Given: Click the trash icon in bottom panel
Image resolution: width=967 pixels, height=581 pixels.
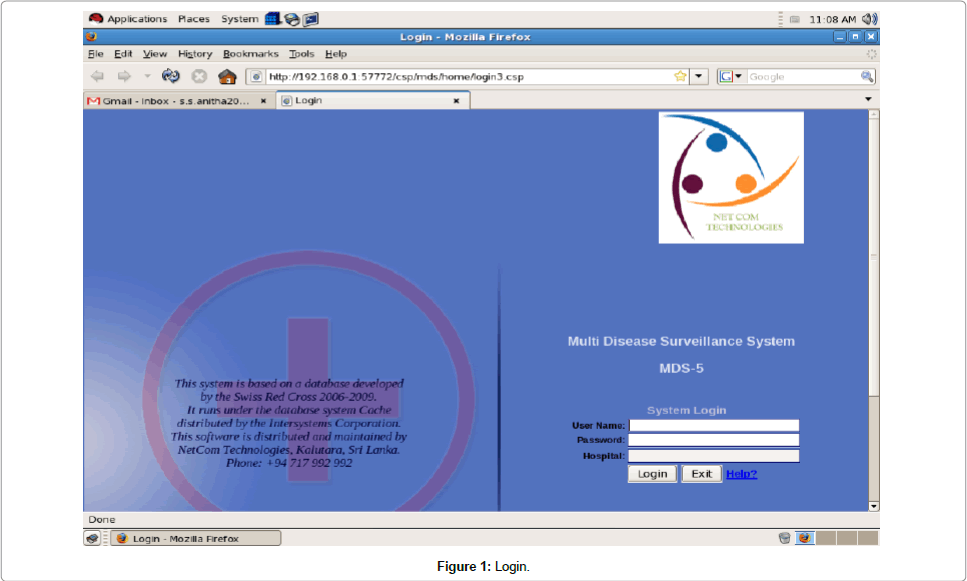Looking at the screenshot, I should click(x=784, y=538).
